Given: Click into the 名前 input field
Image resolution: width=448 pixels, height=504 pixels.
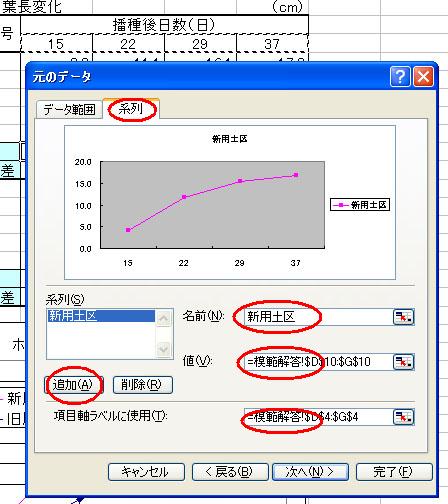Looking at the screenshot, I should (x=318, y=317).
